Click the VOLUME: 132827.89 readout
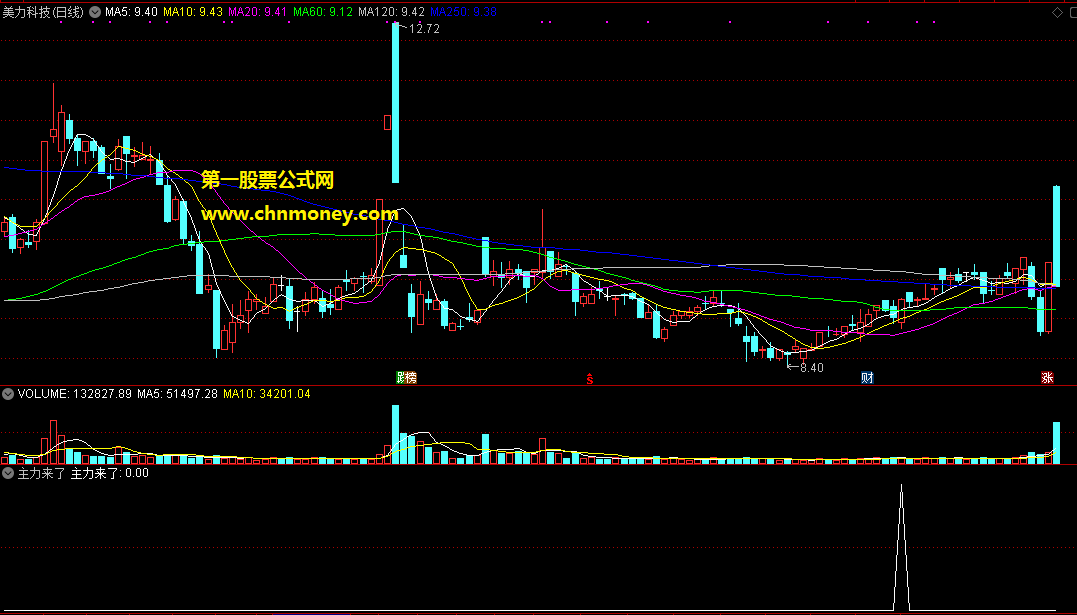Viewport: 1077px width, 615px height. pos(75,394)
